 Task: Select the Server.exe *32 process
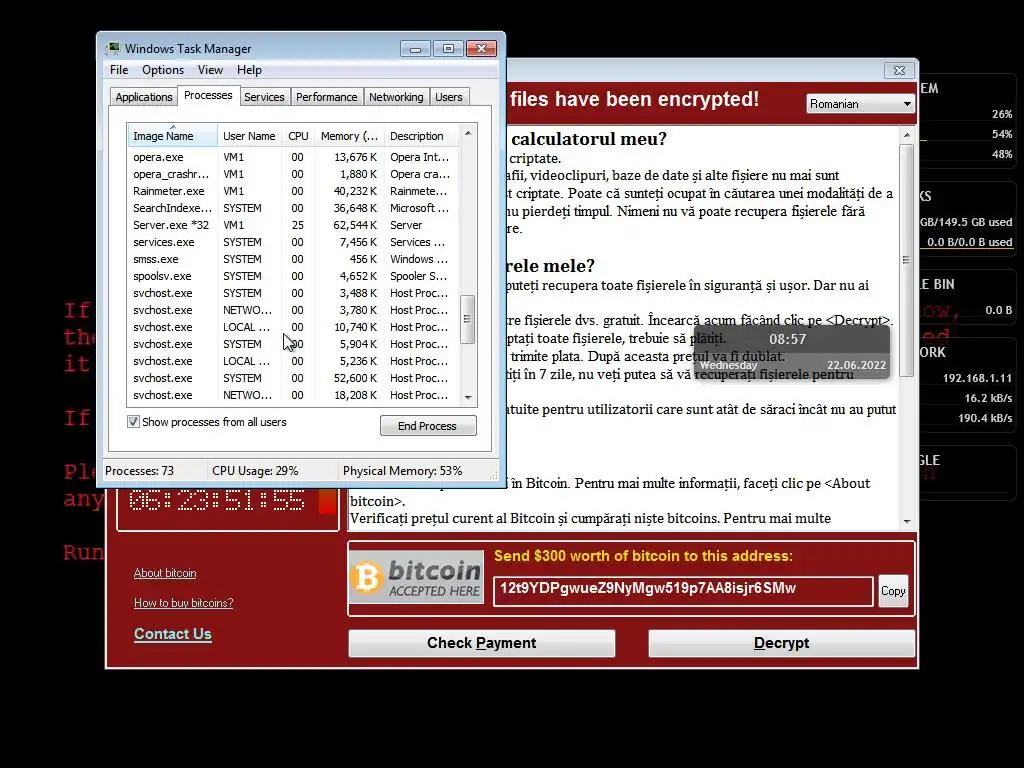294,225
